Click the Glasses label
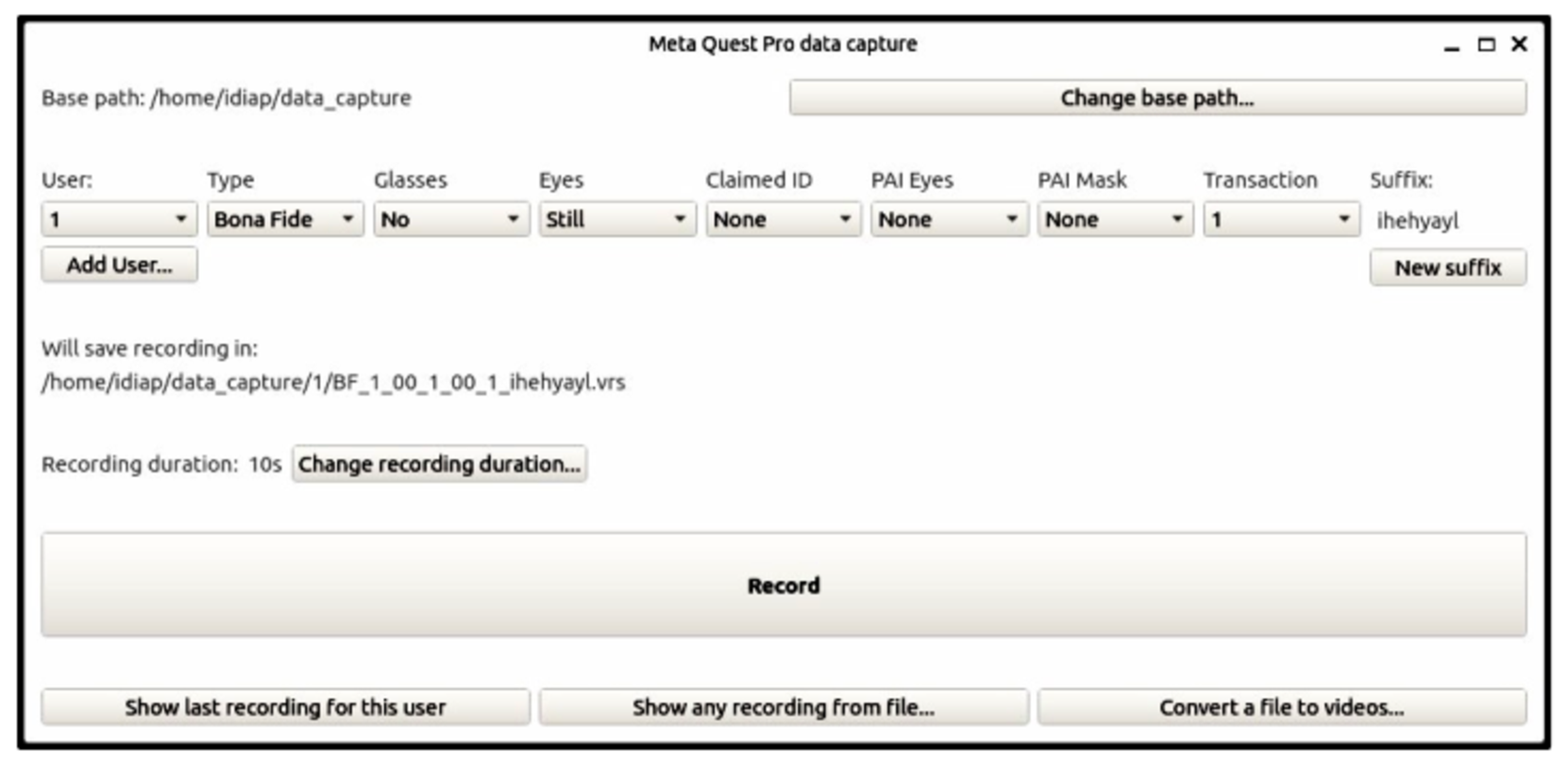Image resolution: width=1568 pixels, height=767 pixels. coord(411,180)
